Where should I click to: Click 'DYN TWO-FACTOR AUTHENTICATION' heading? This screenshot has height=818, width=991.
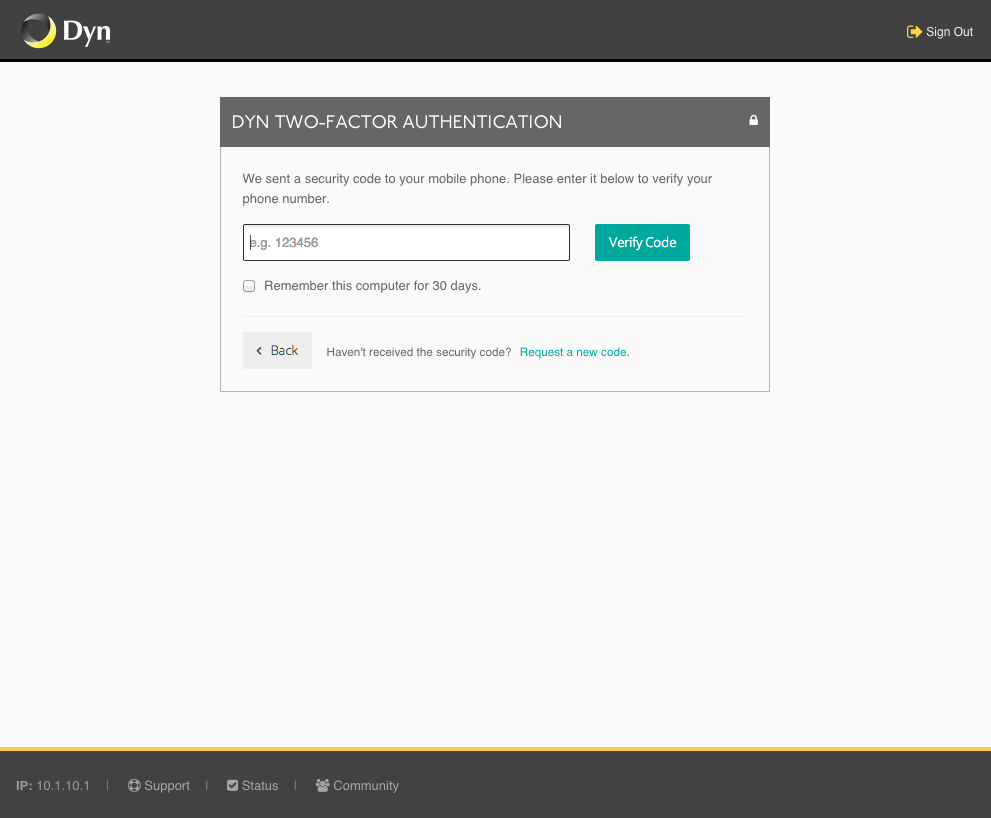click(397, 121)
